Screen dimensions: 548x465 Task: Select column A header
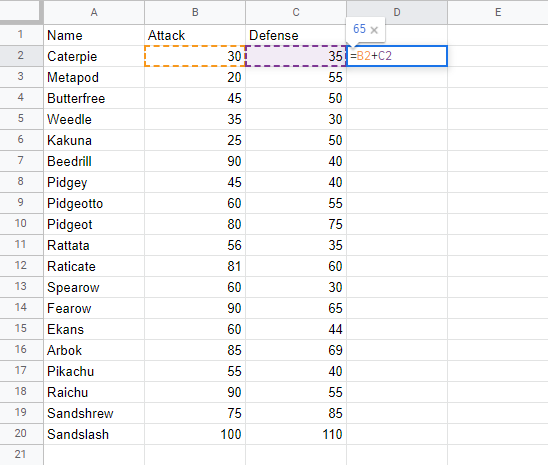point(94,12)
